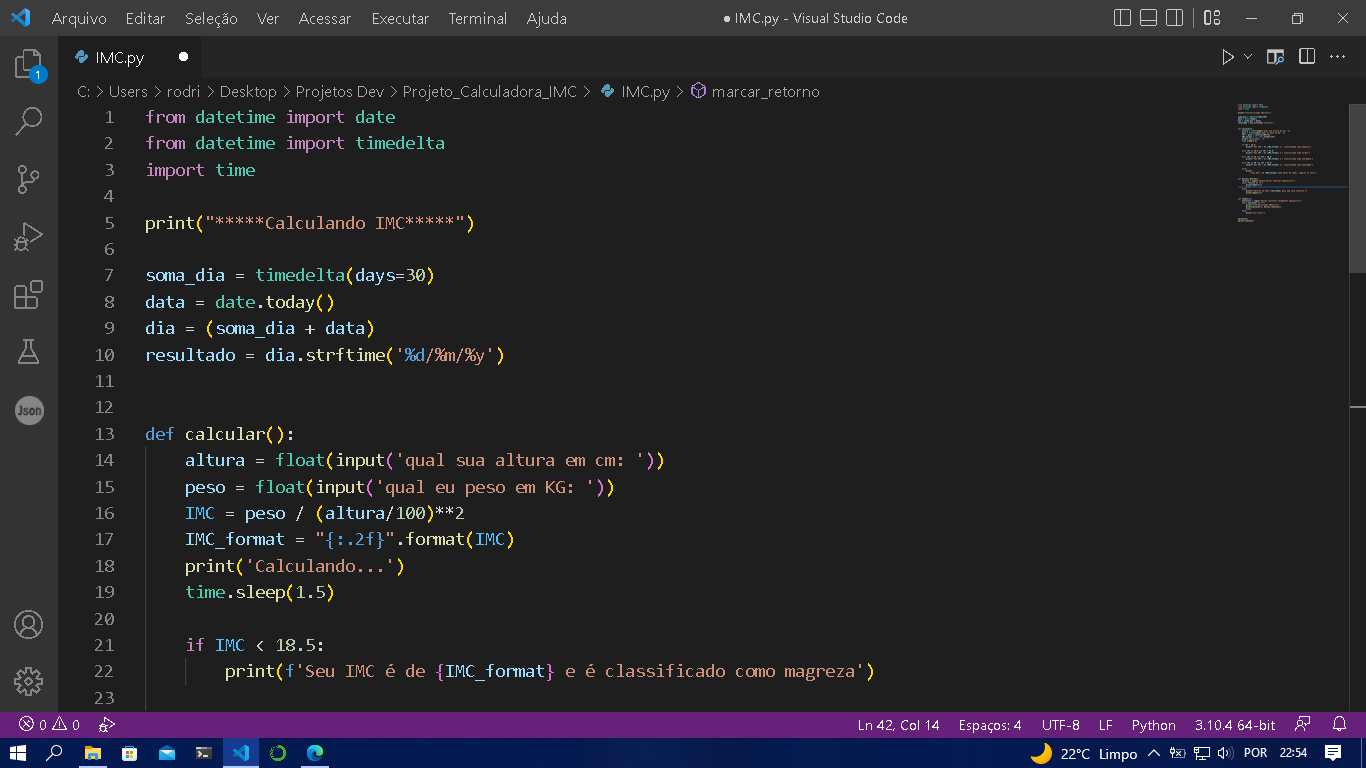Show hidden tray icons chevron
This screenshot has height=768, width=1366.
pyautogui.click(x=1153, y=753)
